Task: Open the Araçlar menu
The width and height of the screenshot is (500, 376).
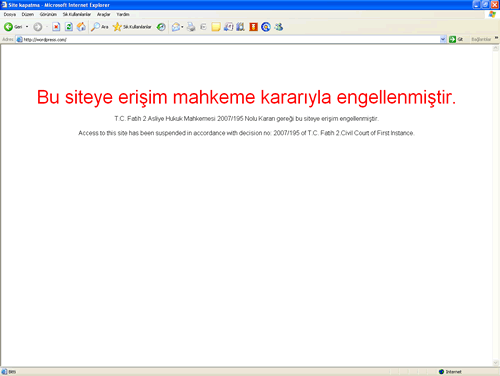Action: click(103, 14)
